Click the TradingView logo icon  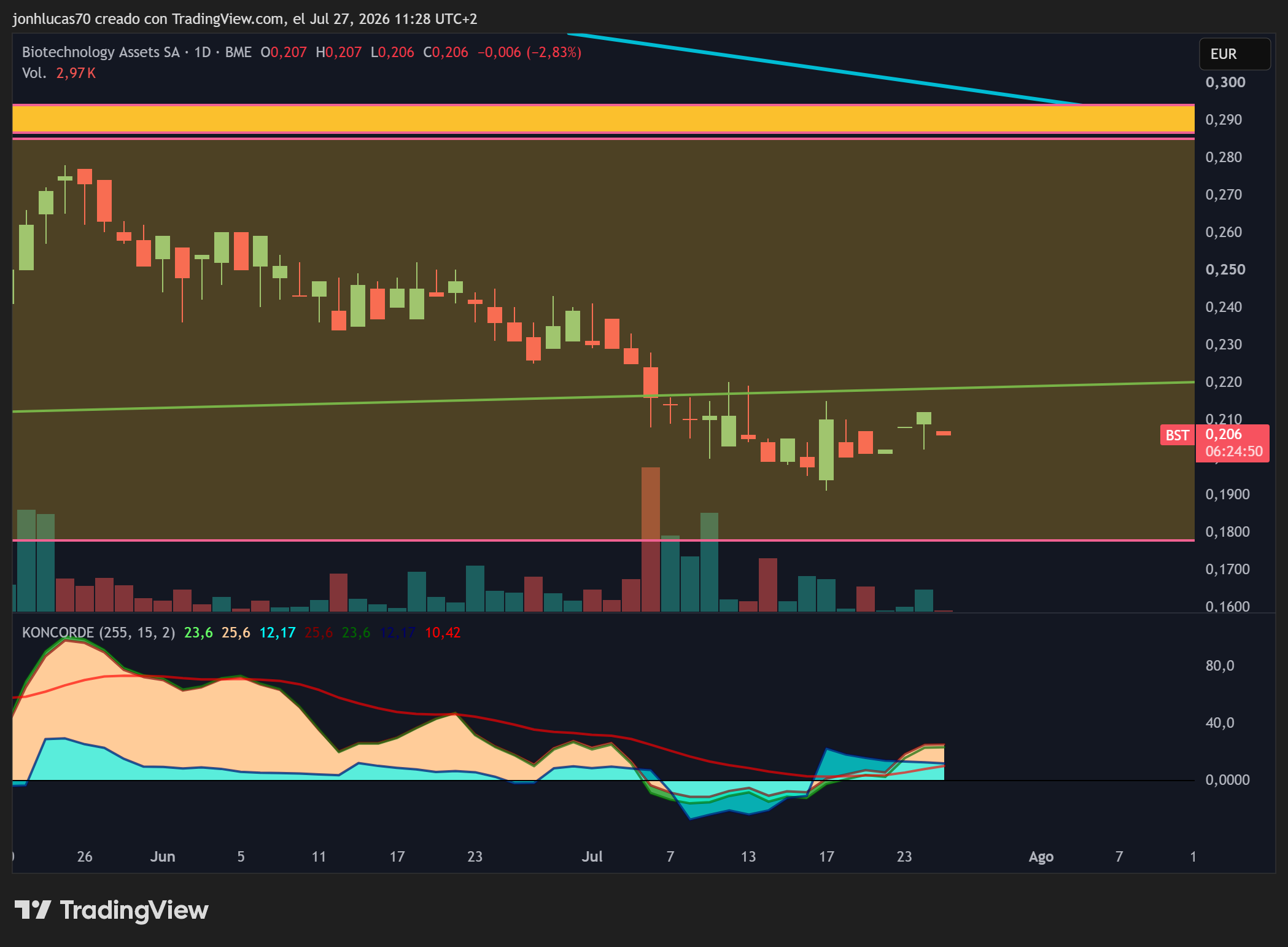[33, 910]
